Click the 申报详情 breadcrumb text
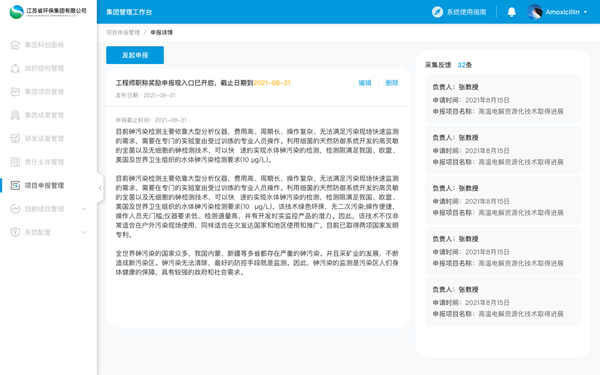Screen dimensions: 600x375 [161, 33]
